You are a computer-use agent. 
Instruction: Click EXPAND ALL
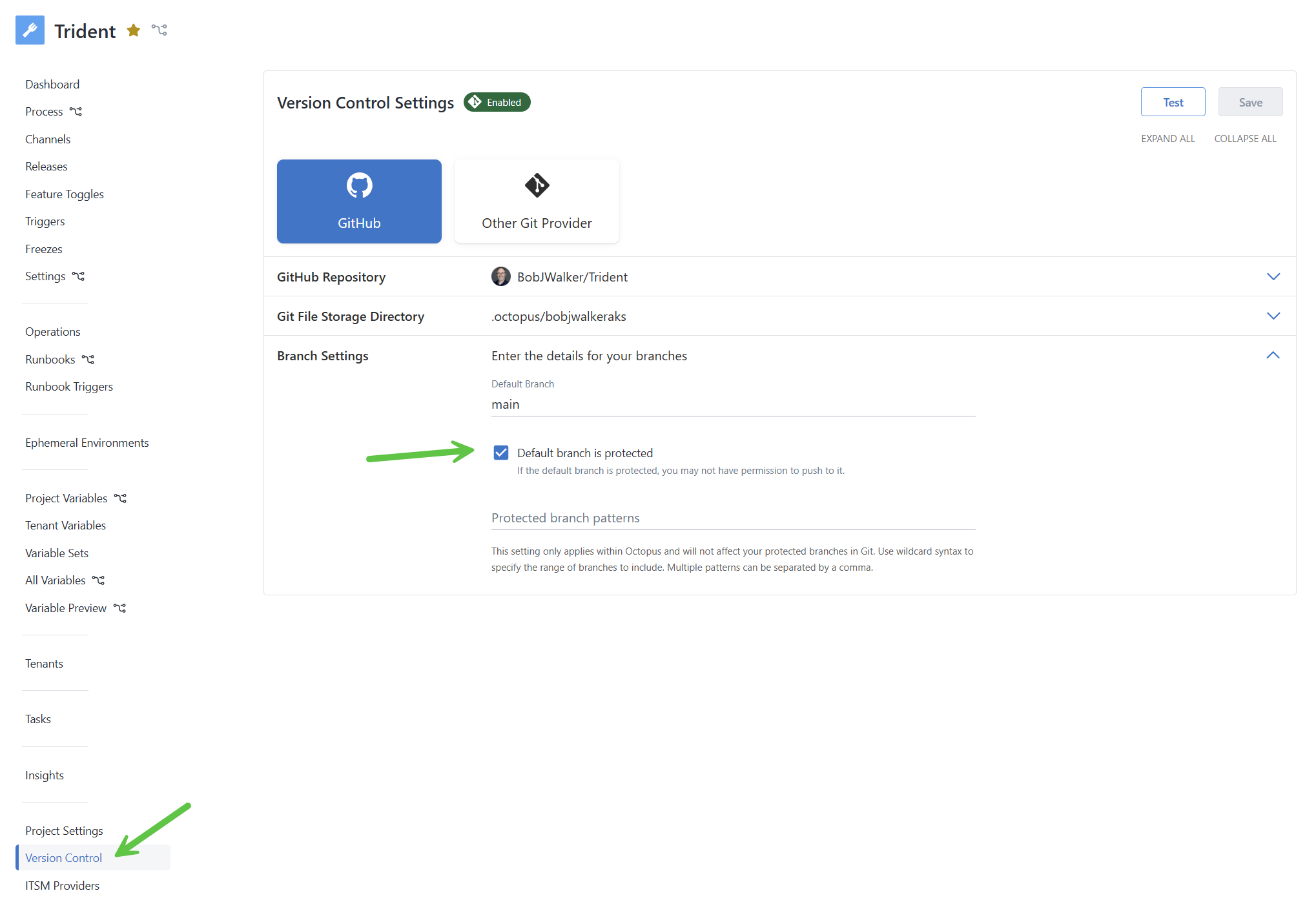pos(1167,138)
